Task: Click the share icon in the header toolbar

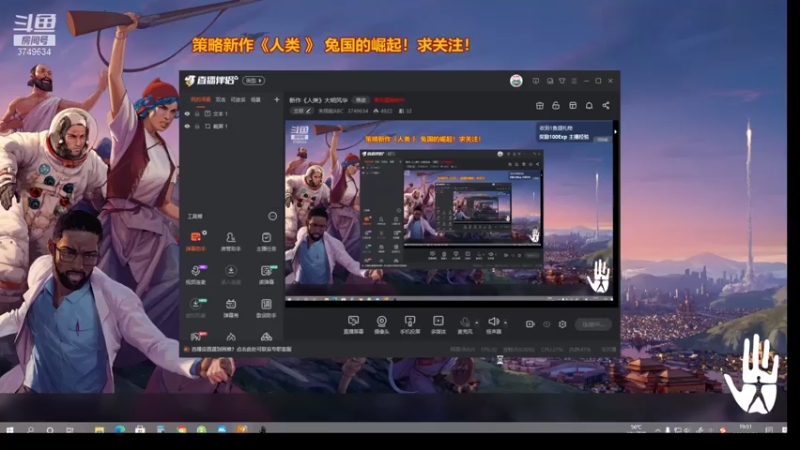Action: 606,105
